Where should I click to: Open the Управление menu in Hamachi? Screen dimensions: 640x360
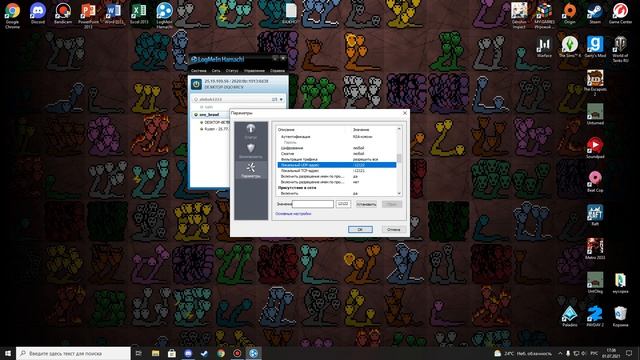point(254,71)
